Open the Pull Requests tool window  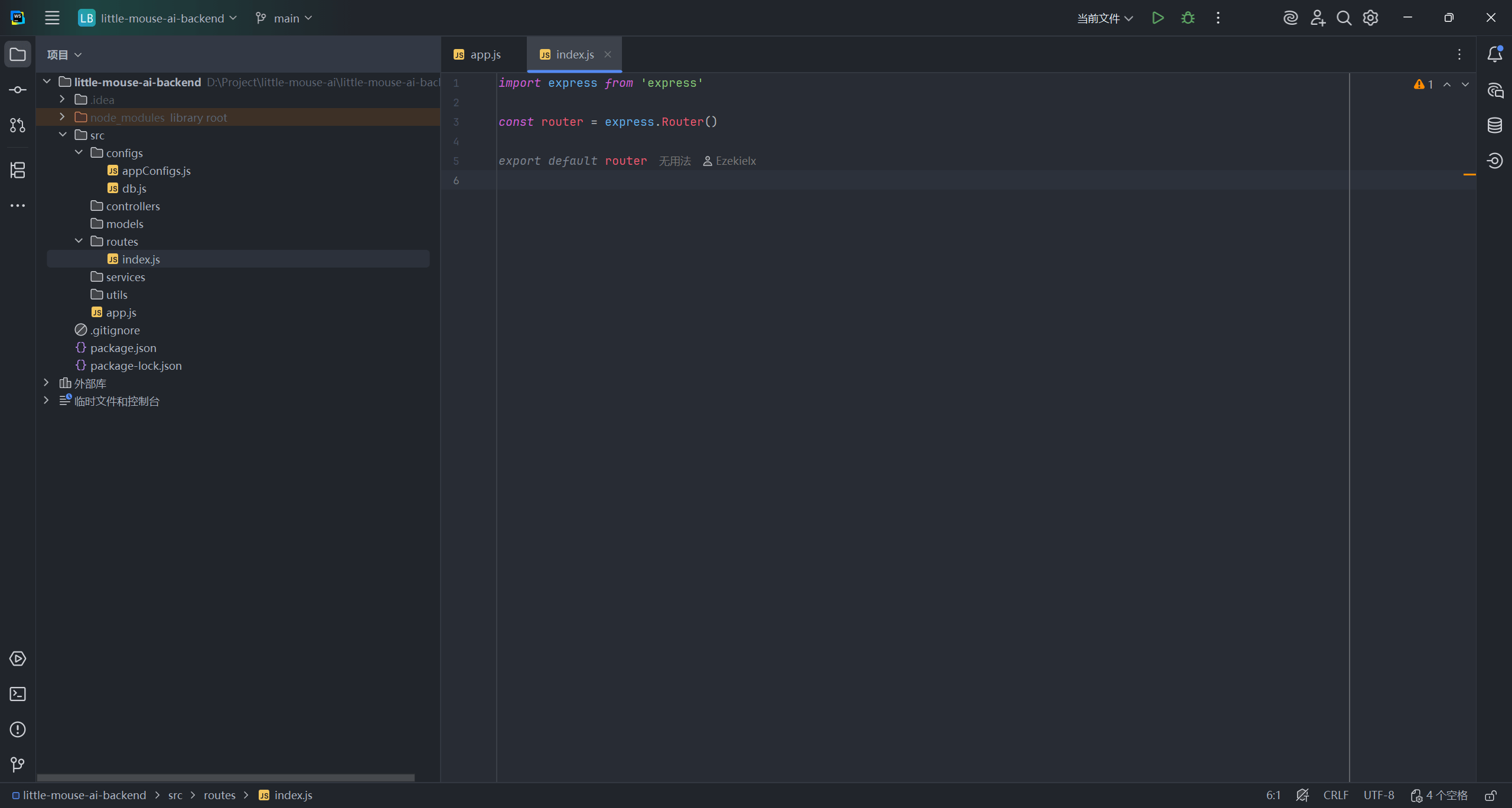18,125
